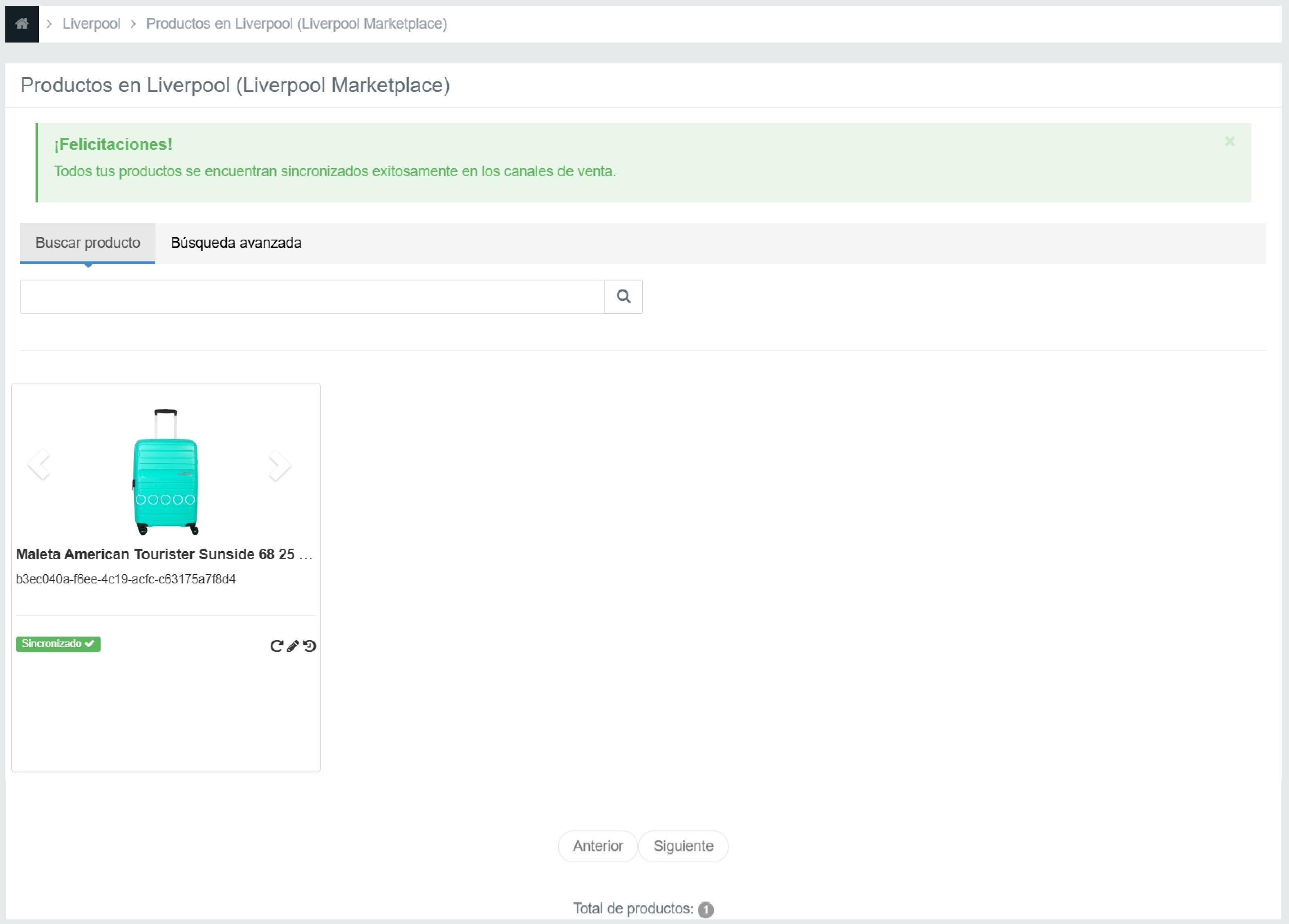
Task: Edit product with pencil icon
Action: 293,646
